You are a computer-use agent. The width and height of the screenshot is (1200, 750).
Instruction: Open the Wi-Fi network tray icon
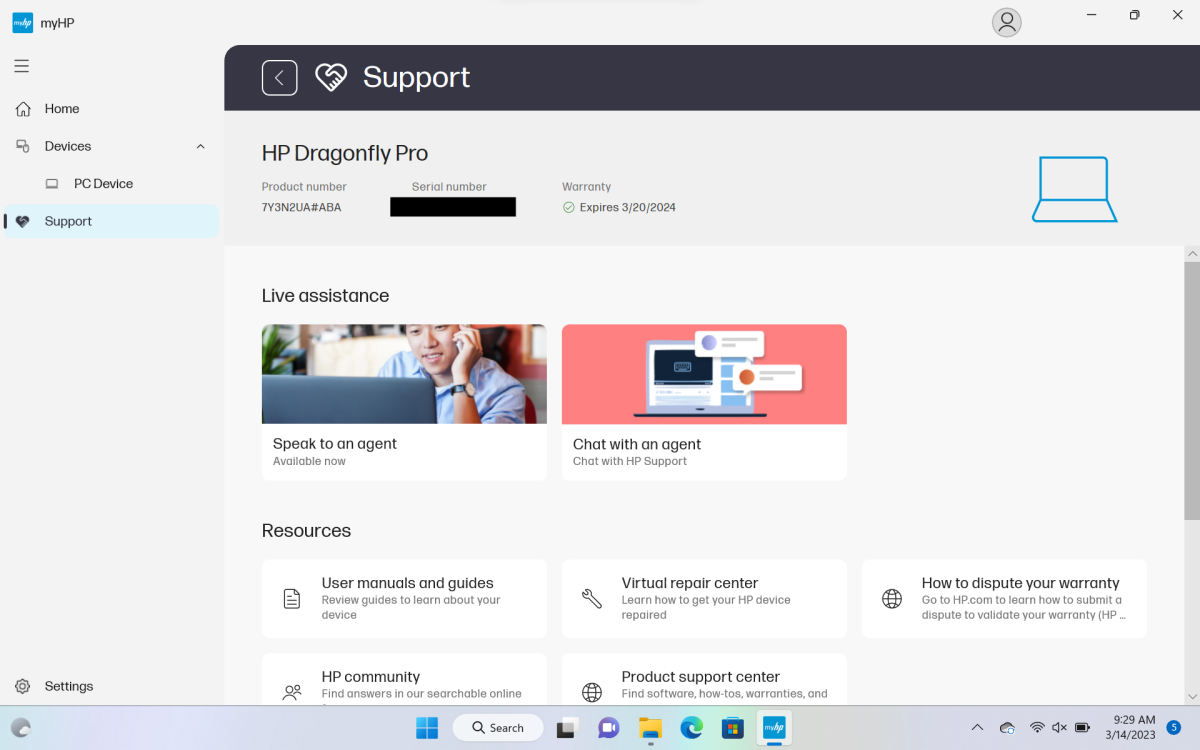[1037, 727]
